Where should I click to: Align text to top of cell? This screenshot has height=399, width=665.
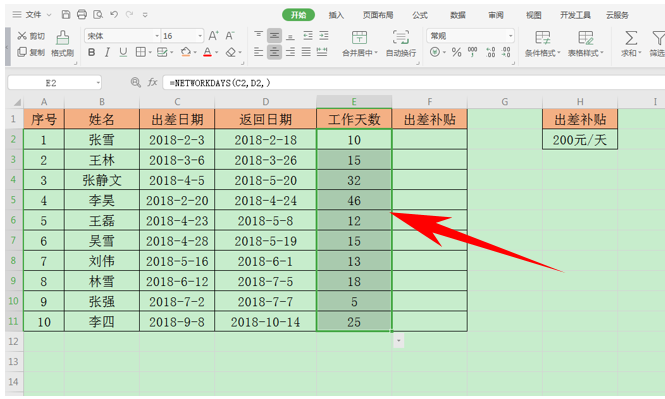point(258,35)
